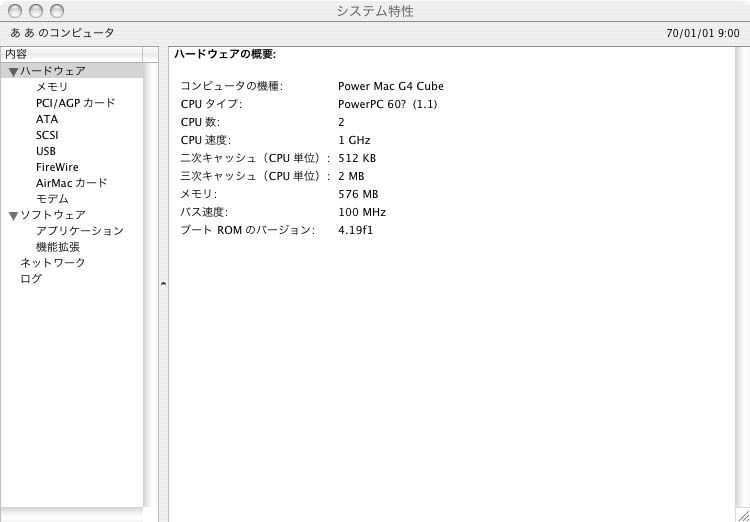Click the red close window button

(x=15, y=11)
